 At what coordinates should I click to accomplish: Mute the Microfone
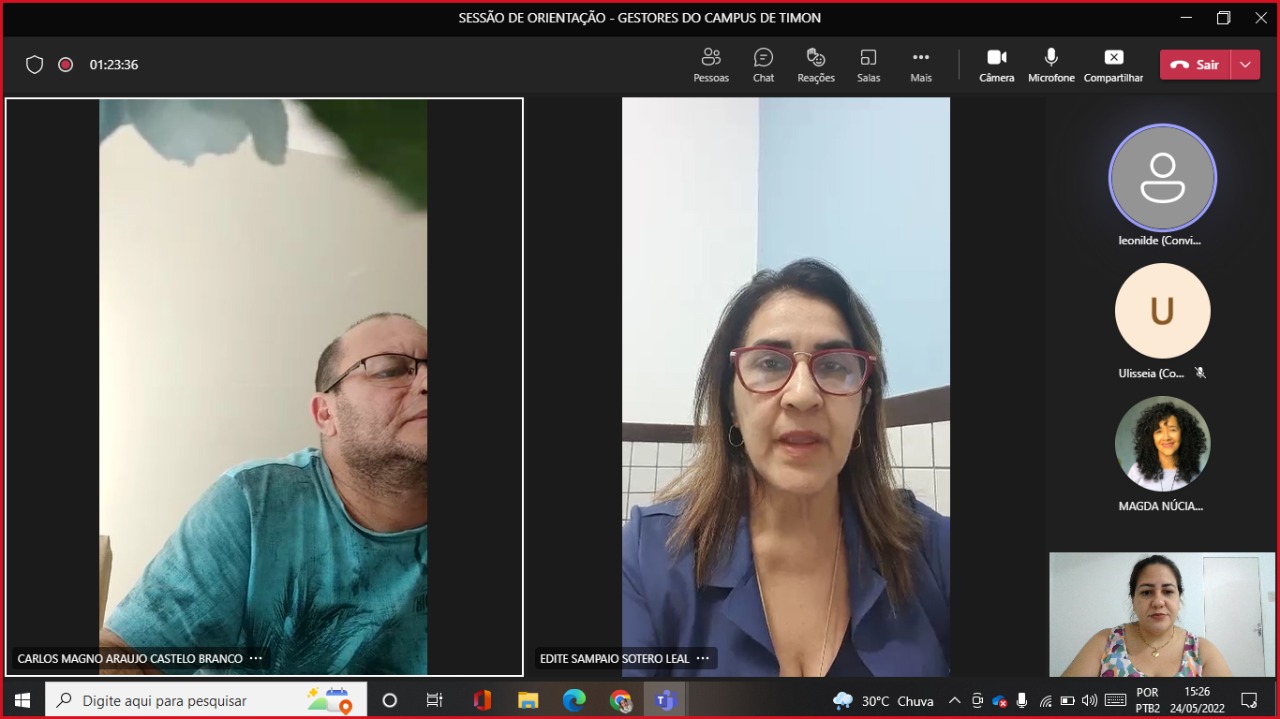click(1051, 65)
